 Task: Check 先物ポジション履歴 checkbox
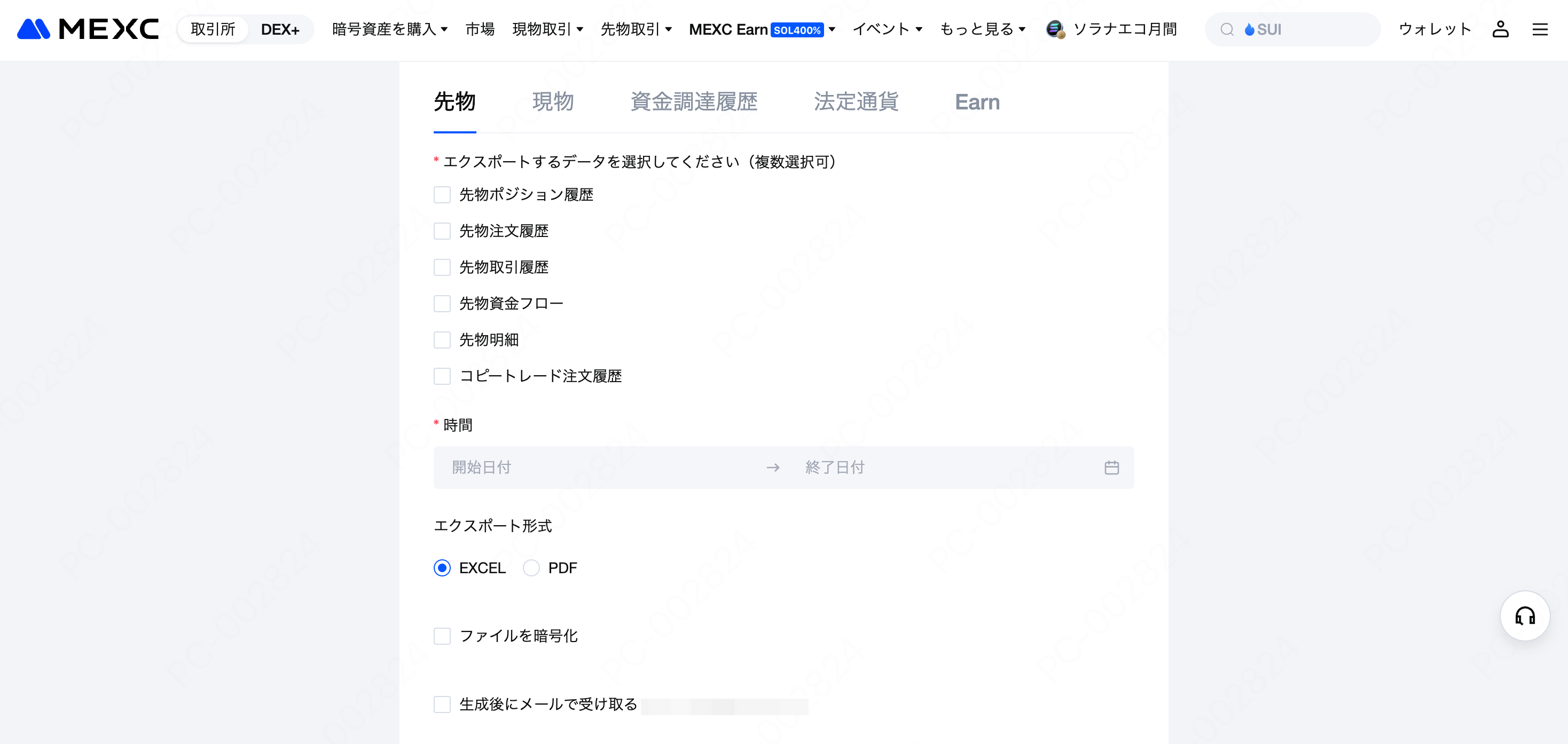pos(442,195)
